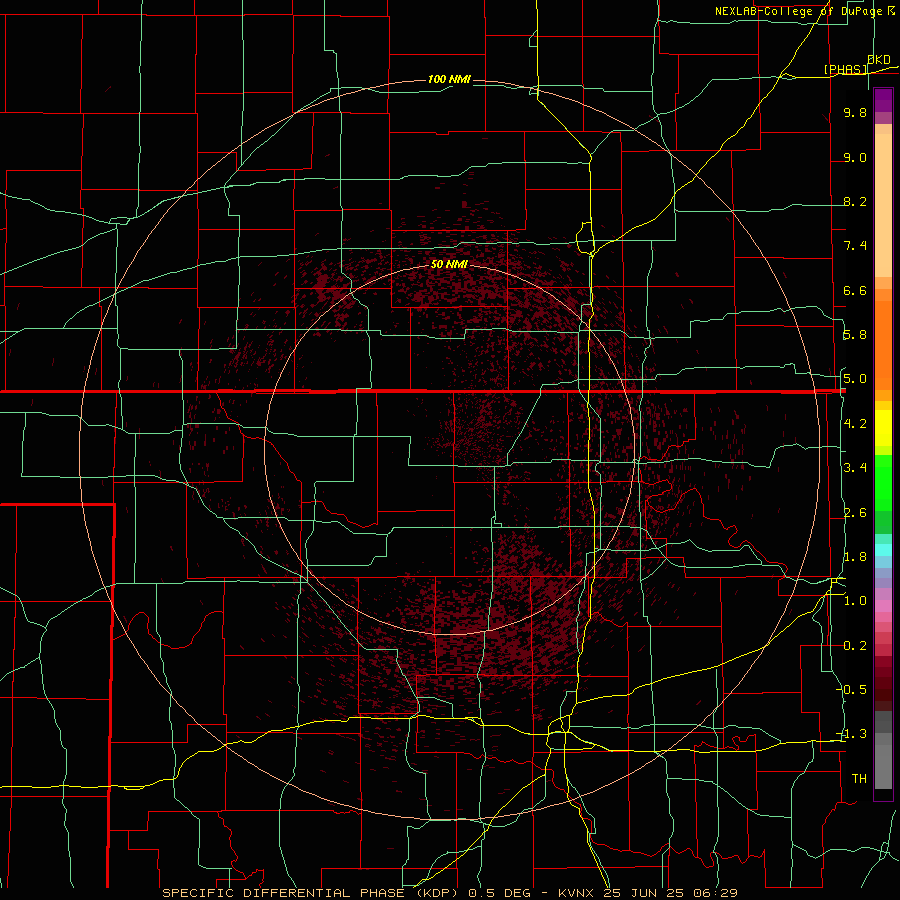Pick the gray segment at legend bottom
Screen dimensions: 900x900
883,766
